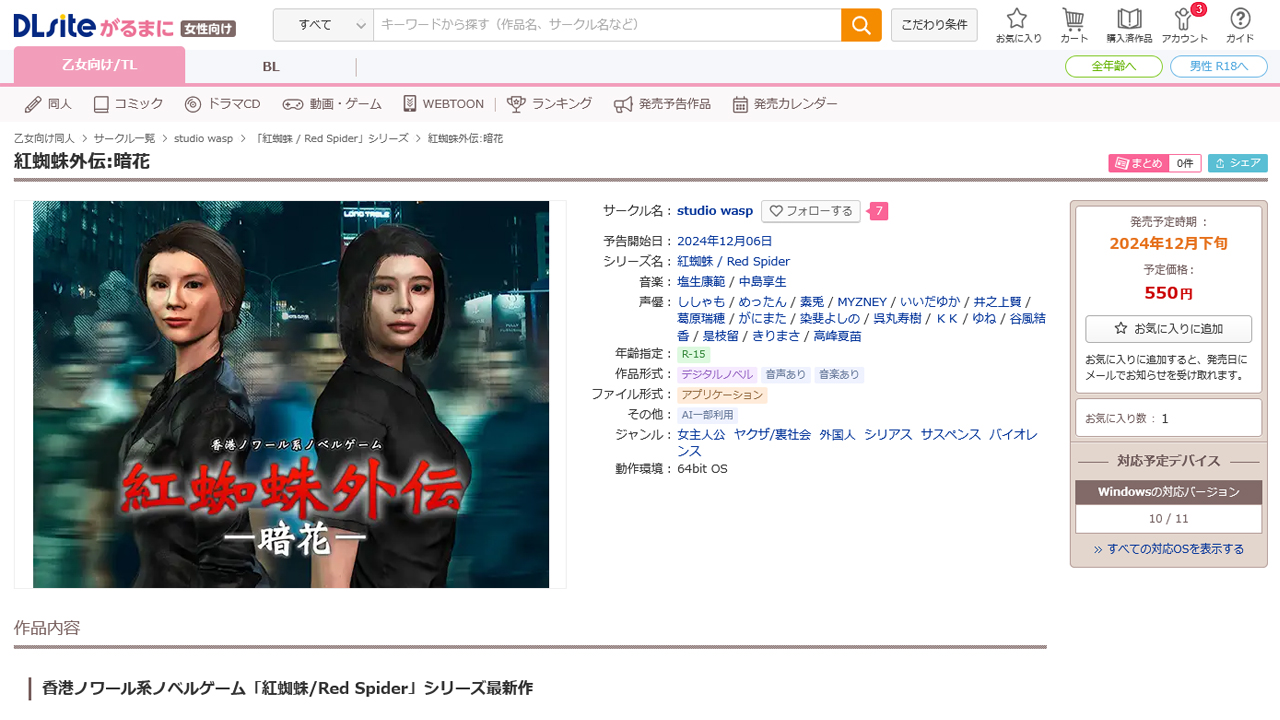Screen dimensions: 1280x720
Task: Expand すべての対応OSを表示する link
Action: pyautogui.click(x=1169, y=549)
